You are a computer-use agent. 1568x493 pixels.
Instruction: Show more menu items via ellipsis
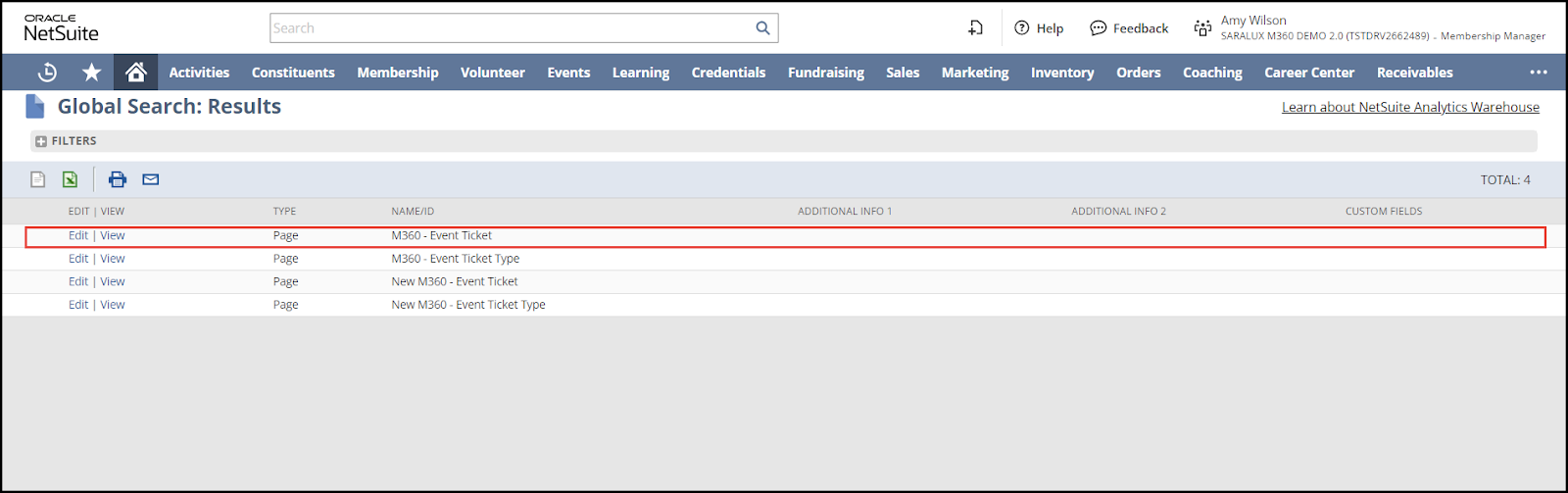coord(1539,73)
